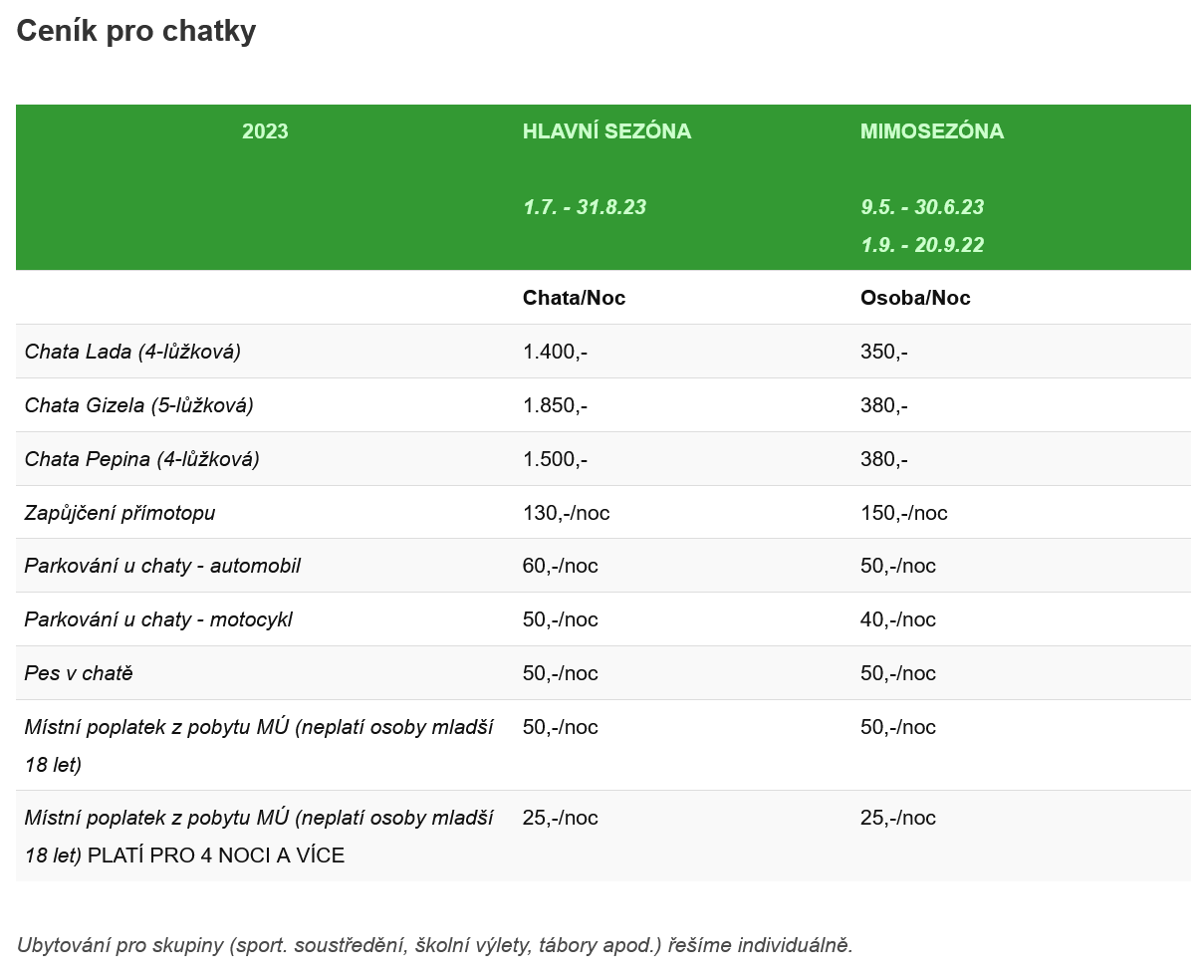This screenshot has height=980, width=1204.
Task: Click the Pes v chatě row label
Action: (79, 673)
